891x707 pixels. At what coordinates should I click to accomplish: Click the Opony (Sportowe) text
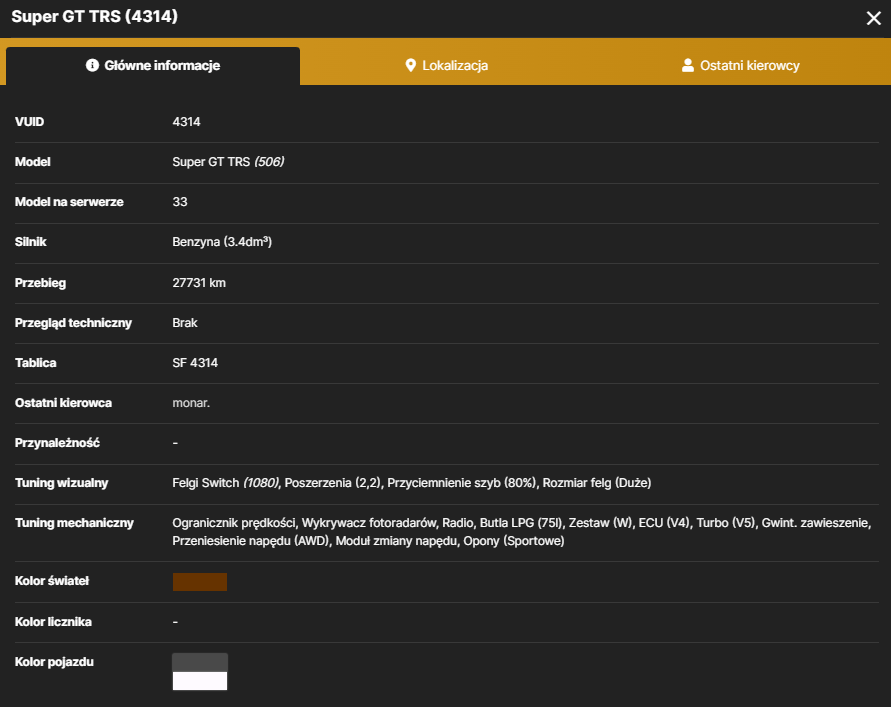(x=514, y=541)
